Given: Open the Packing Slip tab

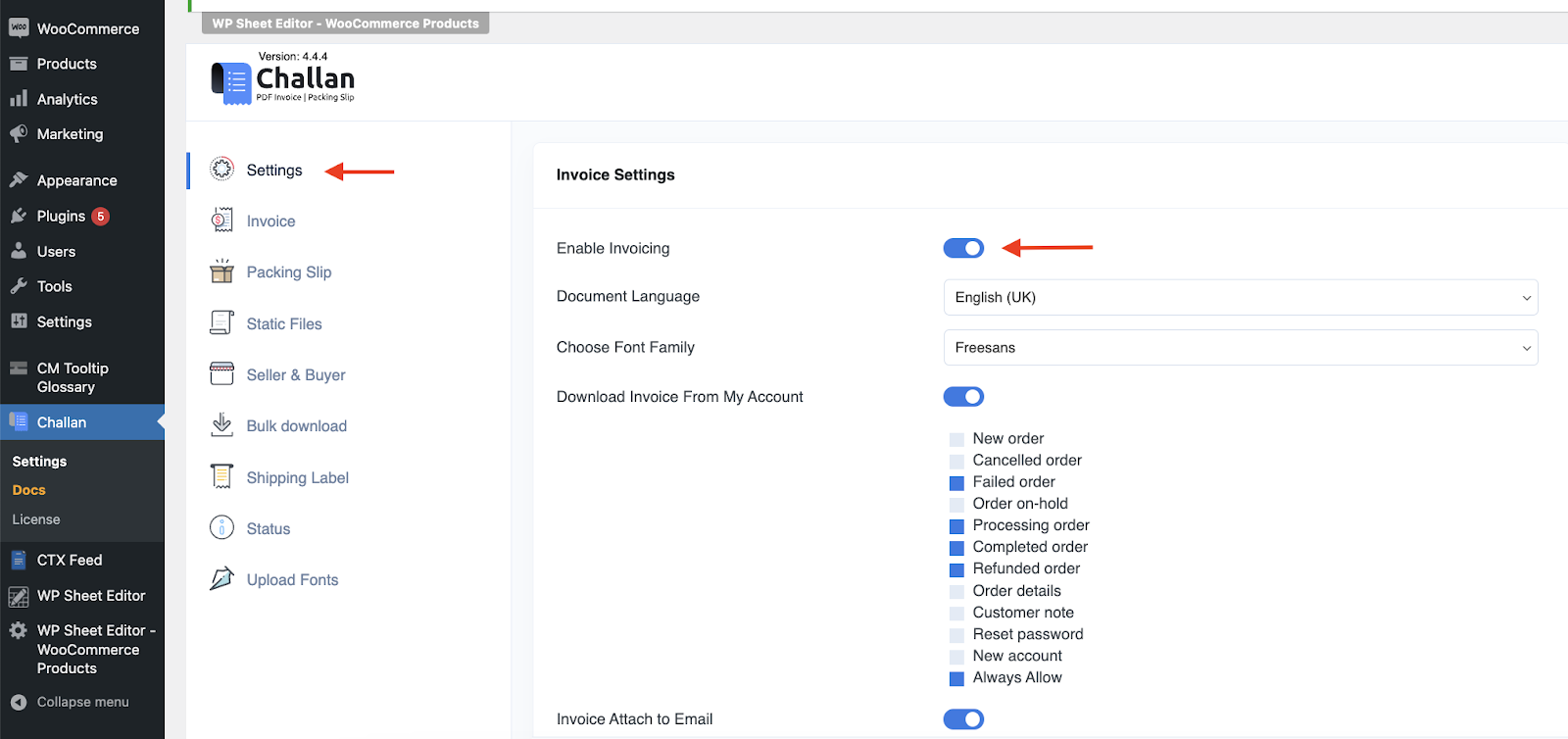Looking at the screenshot, I should (x=289, y=272).
